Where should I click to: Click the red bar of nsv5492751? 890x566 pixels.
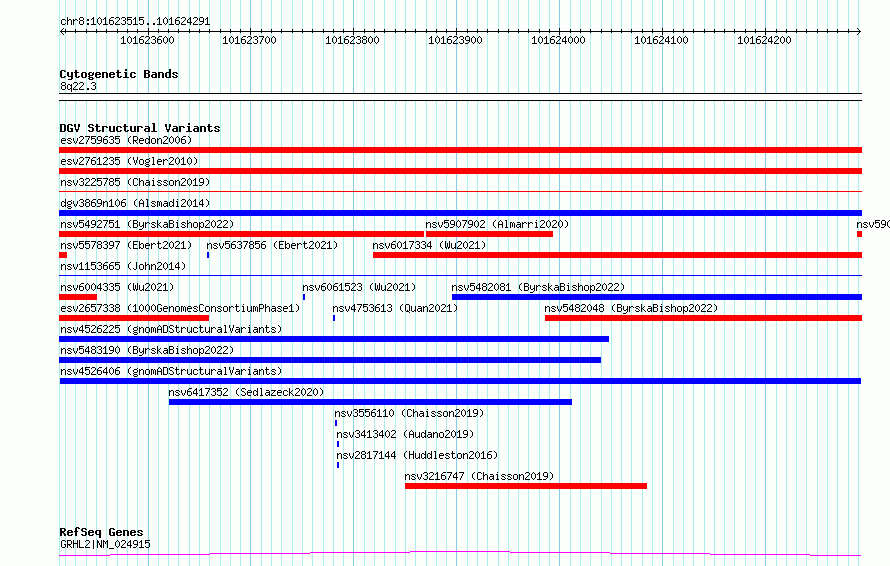click(x=241, y=234)
